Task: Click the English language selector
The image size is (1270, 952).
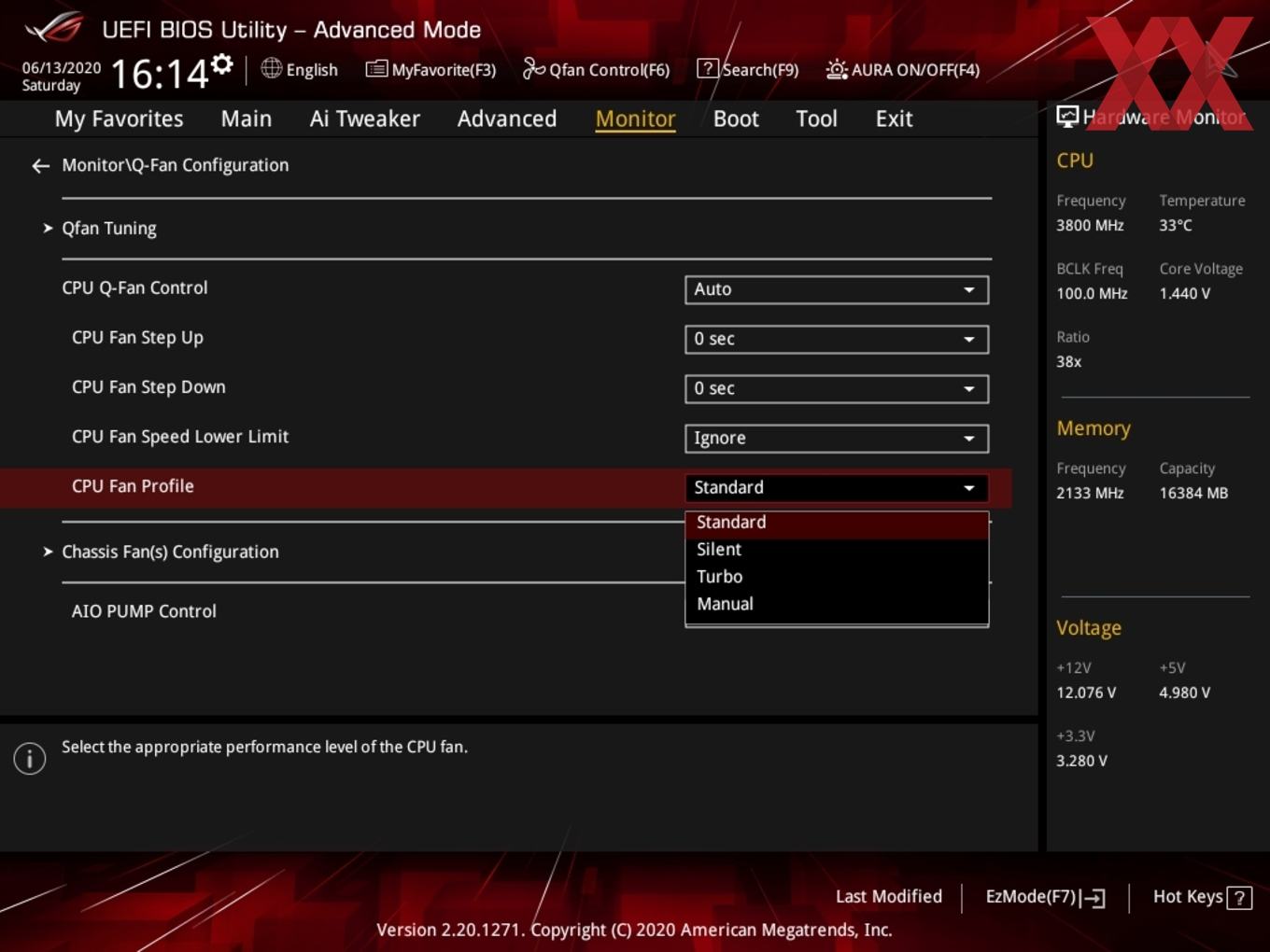Action: tap(312, 70)
